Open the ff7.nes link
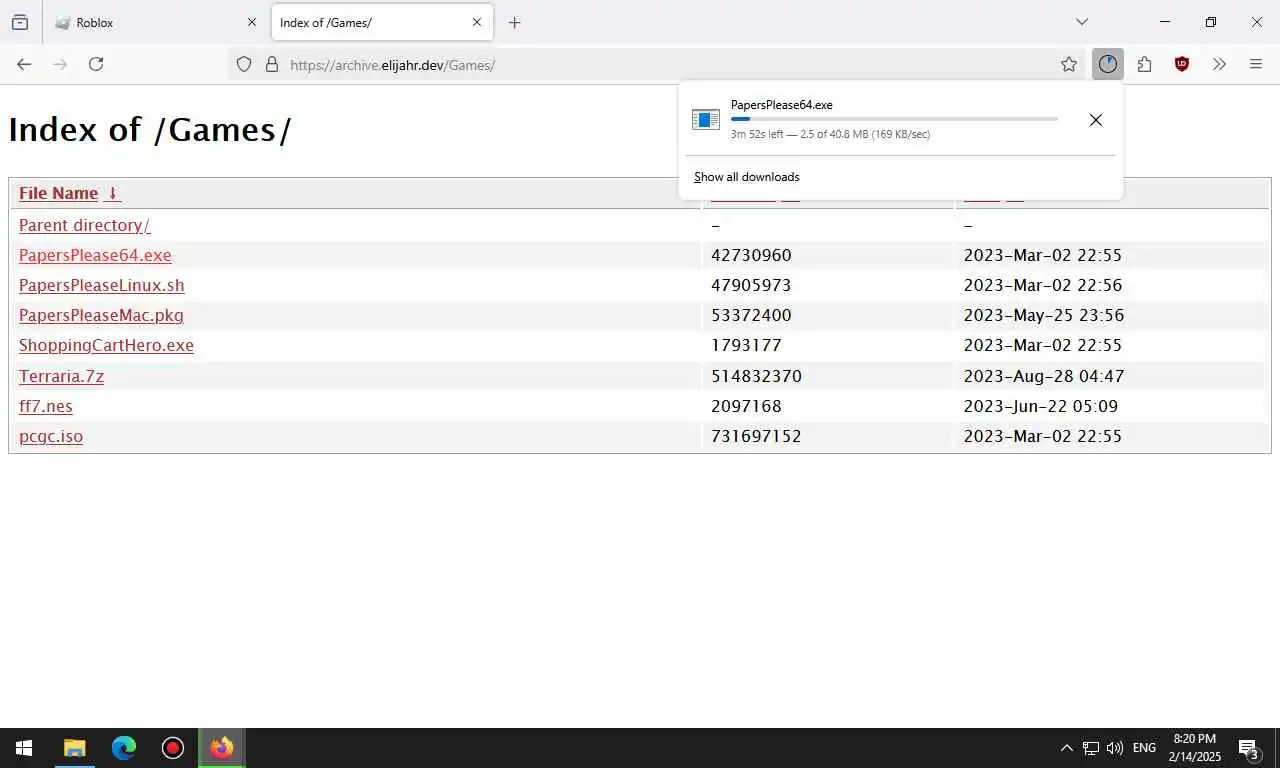This screenshot has width=1280, height=768. (46, 406)
